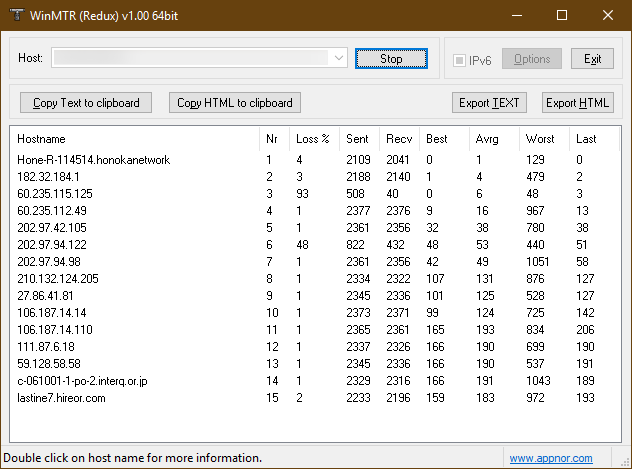Screen dimensions: 632x469
Task: Click the Loss % column header
Action: point(313,139)
